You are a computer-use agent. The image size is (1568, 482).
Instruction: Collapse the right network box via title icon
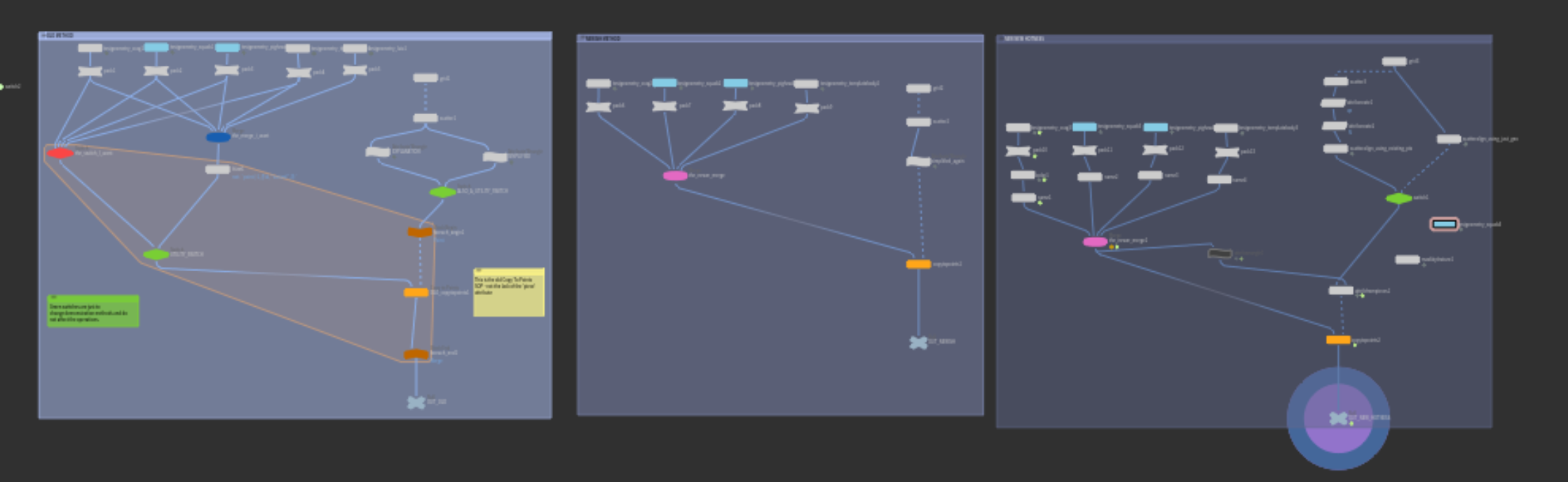[1001, 39]
